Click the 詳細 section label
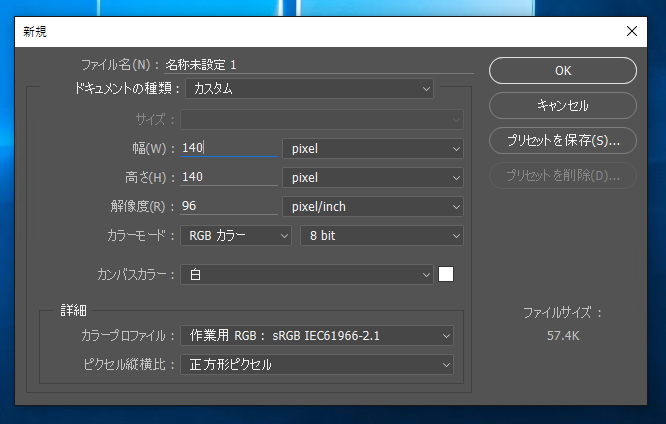The height and width of the screenshot is (424, 666). click(73, 311)
